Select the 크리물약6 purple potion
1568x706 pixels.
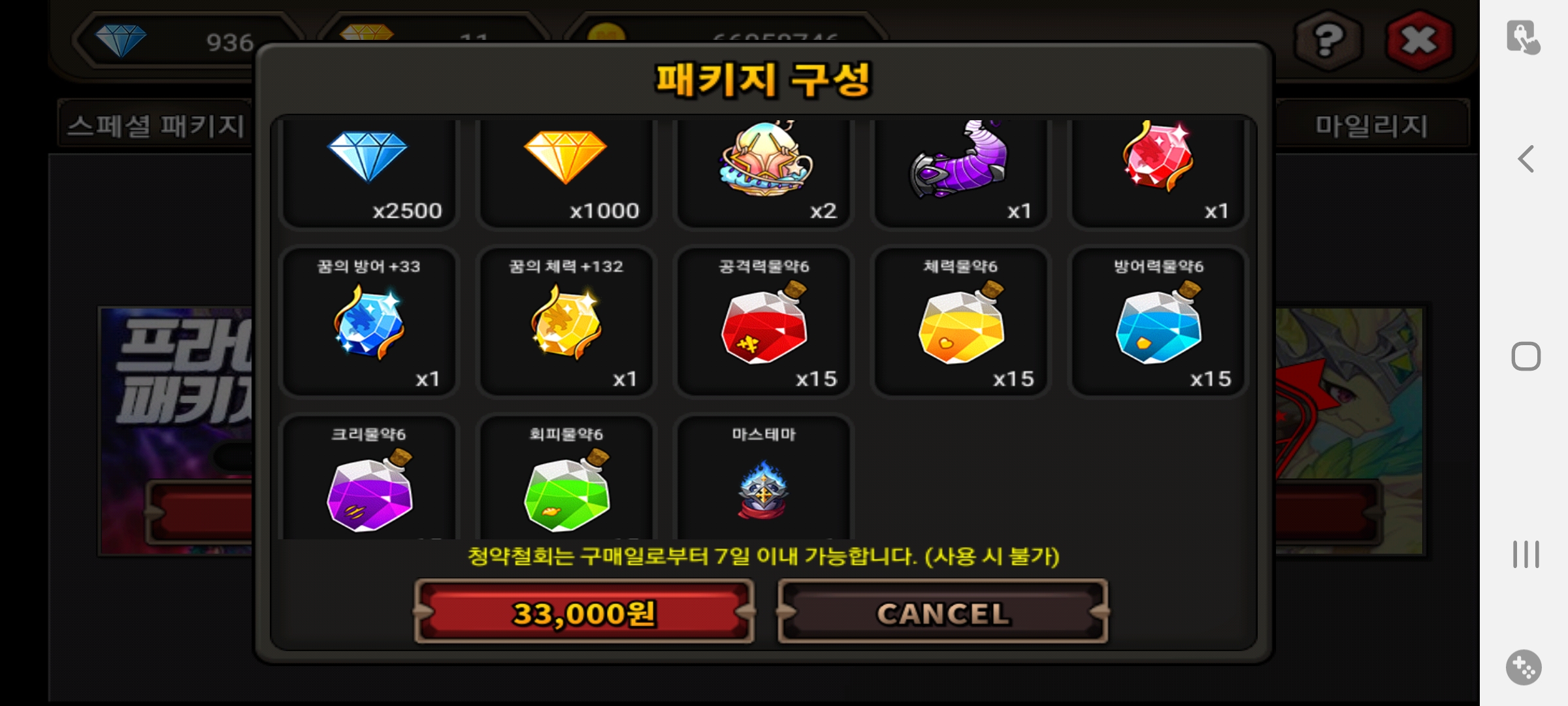[369, 477]
